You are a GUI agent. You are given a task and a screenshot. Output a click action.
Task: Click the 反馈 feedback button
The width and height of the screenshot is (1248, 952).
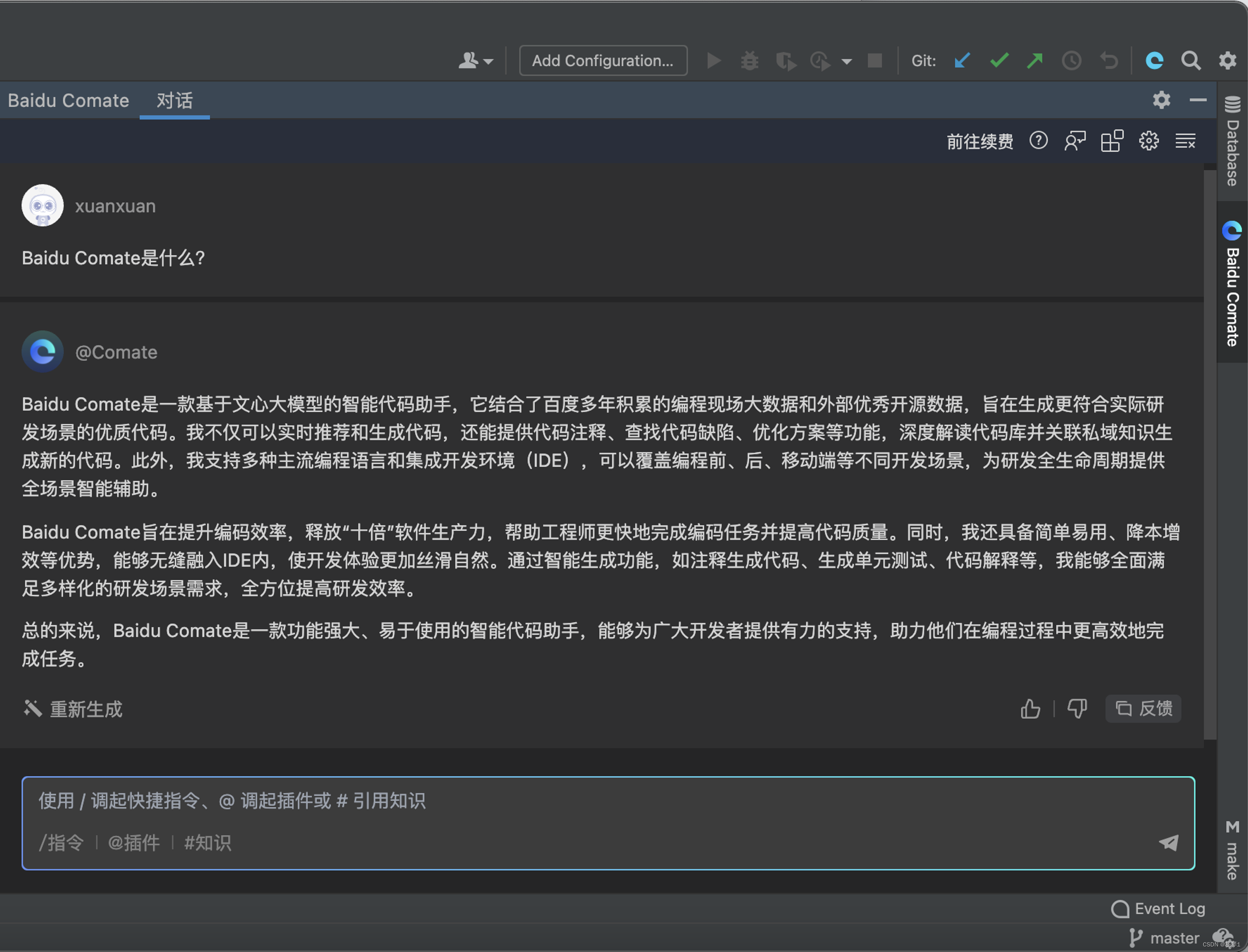pyautogui.click(x=1143, y=708)
